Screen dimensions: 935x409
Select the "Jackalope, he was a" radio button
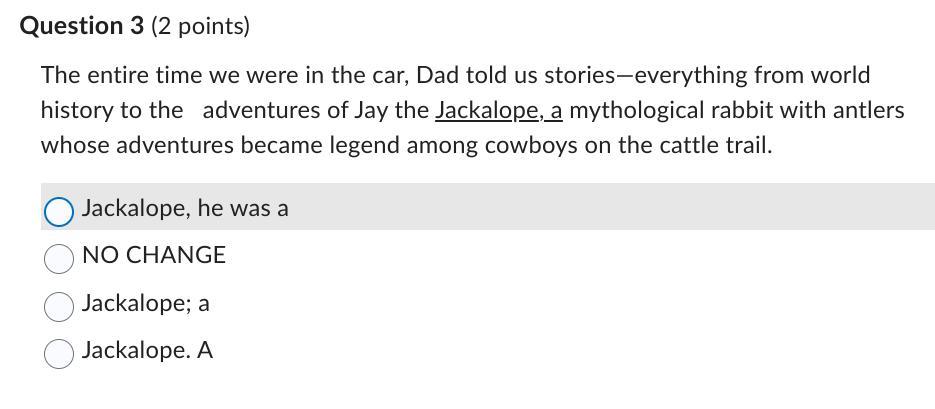pyautogui.click(x=59, y=212)
